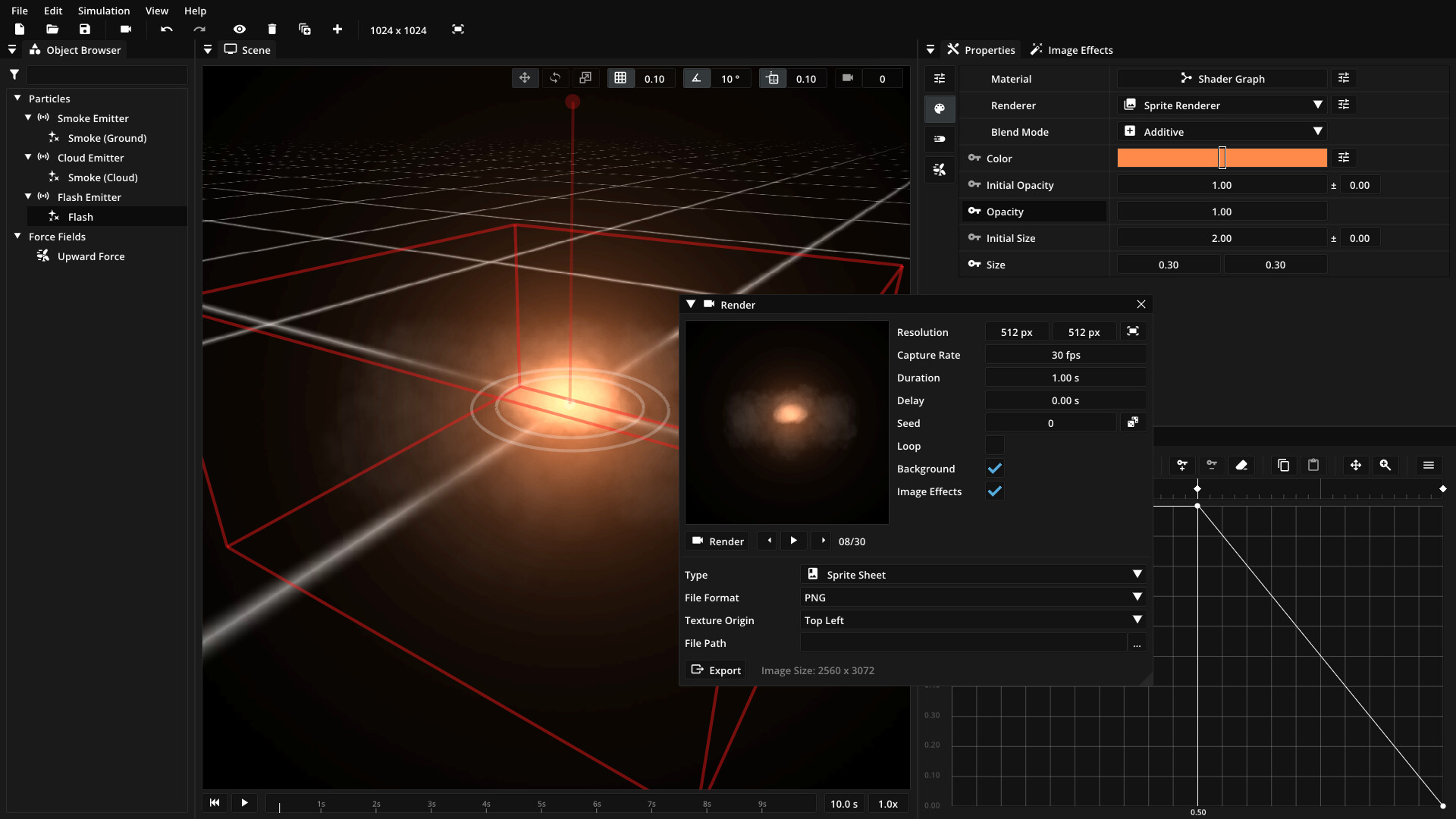The width and height of the screenshot is (1456, 819).
Task: Collapse the Smoke Emitter tree node
Action: [28, 118]
